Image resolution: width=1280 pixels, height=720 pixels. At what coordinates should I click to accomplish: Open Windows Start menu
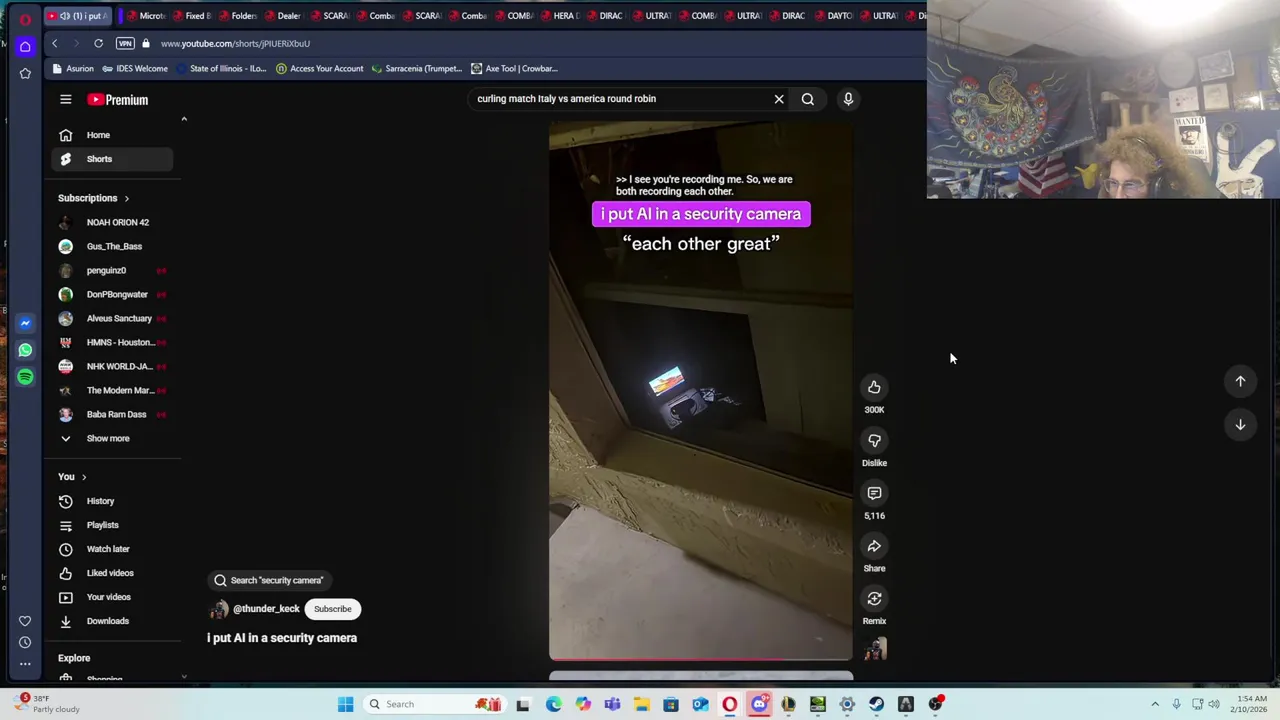pos(345,704)
